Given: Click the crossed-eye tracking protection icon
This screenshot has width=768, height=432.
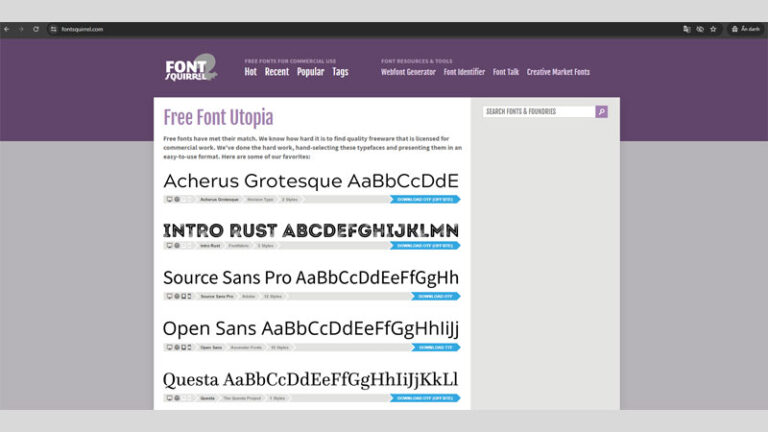Looking at the screenshot, I should pyautogui.click(x=700, y=29).
